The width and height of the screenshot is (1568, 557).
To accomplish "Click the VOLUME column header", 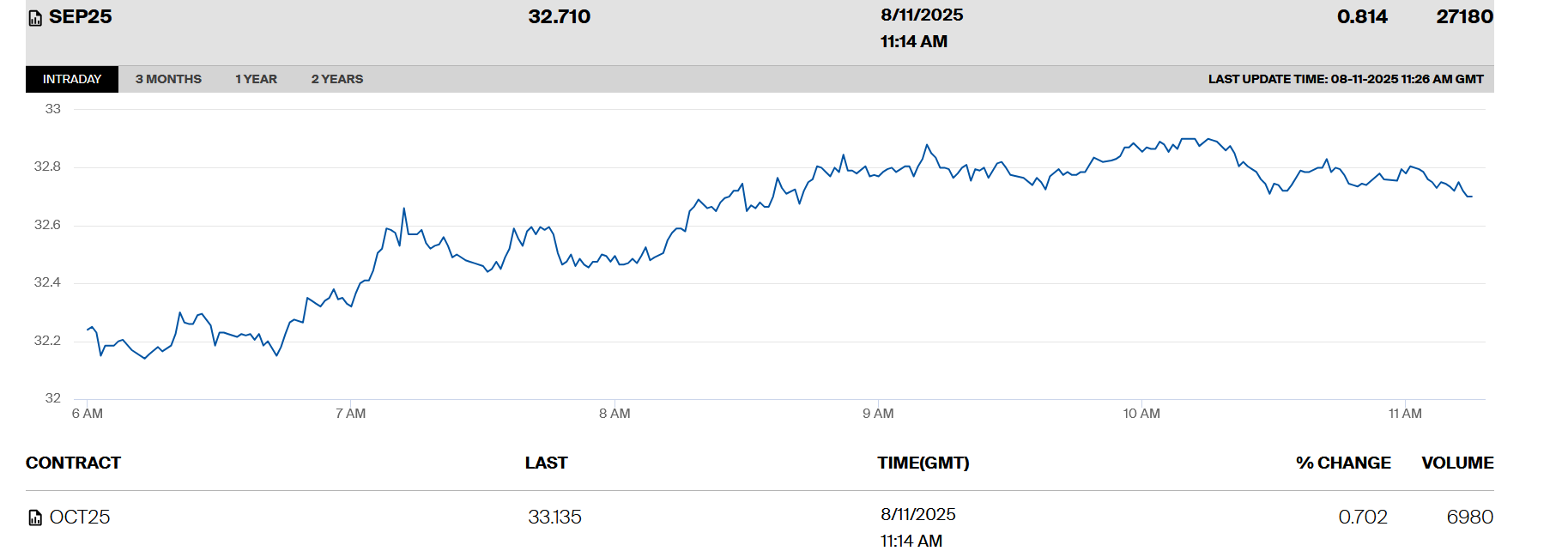I will 1456,463.
